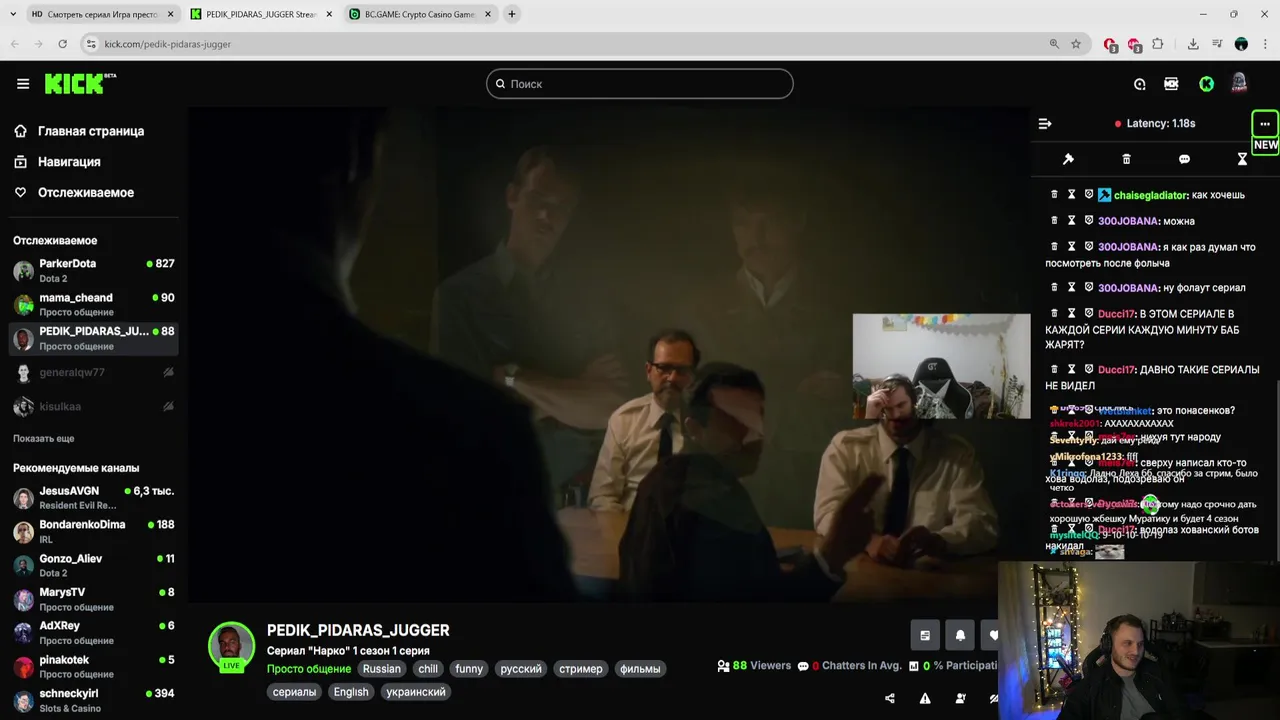This screenshot has height=720, width=1280.
Task: Open kisulkaa offline channel
Action: click(x=94, y=407)
